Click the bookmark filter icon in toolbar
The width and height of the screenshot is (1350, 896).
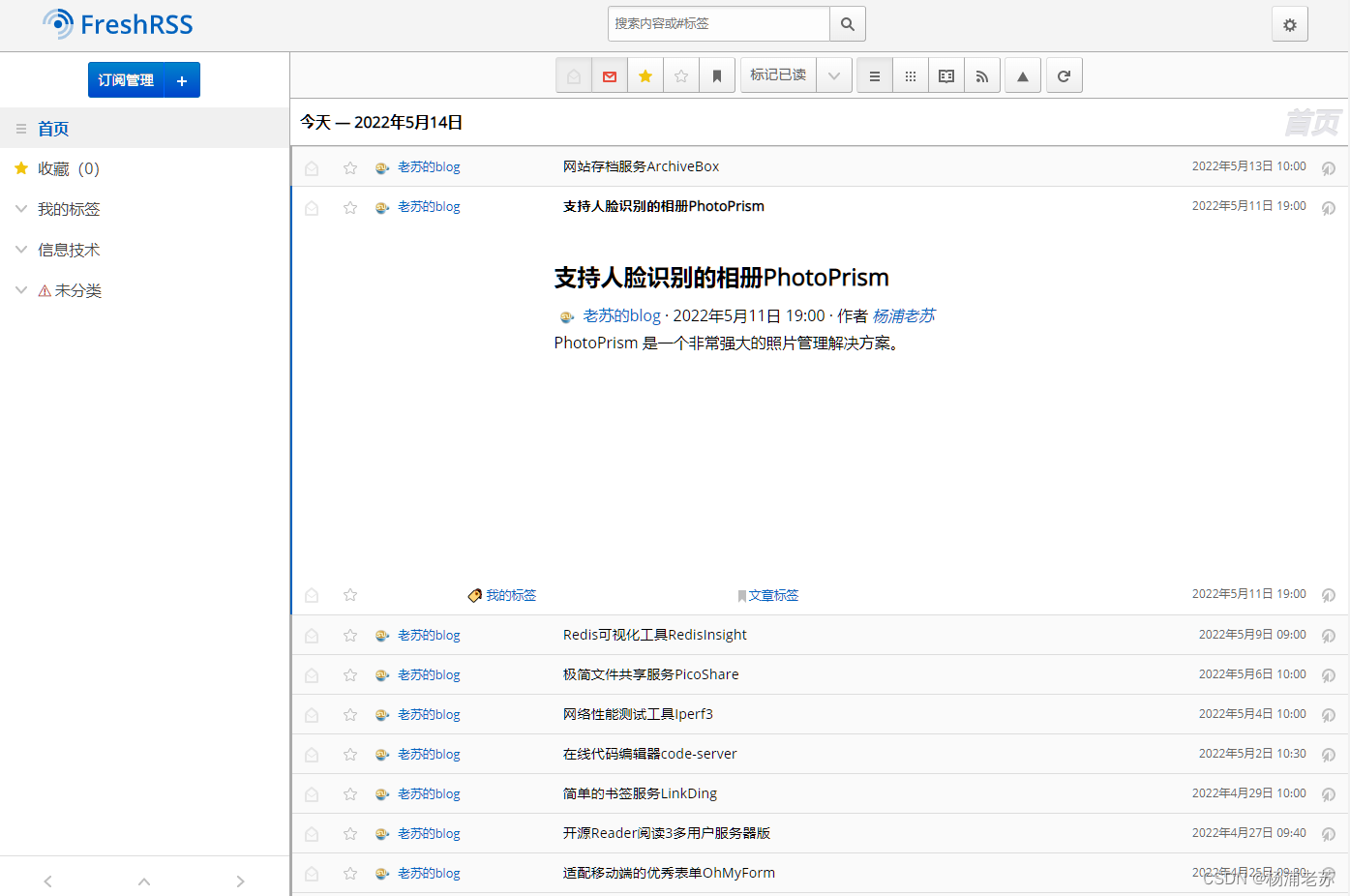pyautogui.click(x=717, y=76)
